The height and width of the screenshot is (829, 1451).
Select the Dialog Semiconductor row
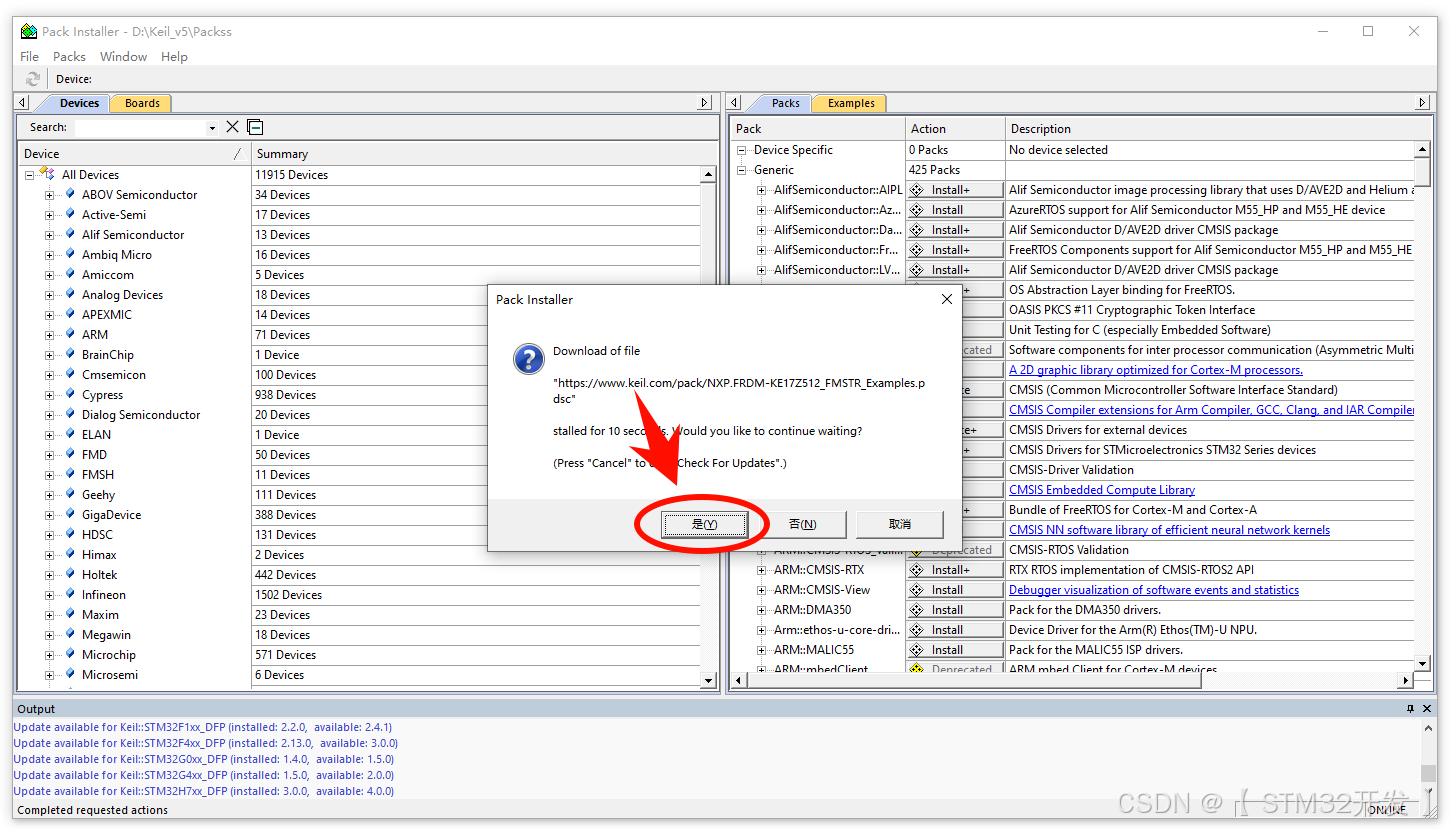tap(140, 415)
